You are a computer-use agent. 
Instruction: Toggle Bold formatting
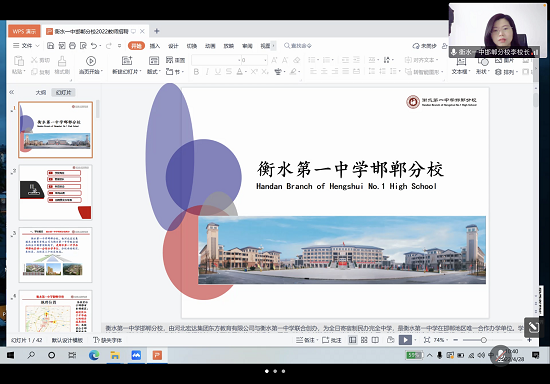(x=196, y=72)
